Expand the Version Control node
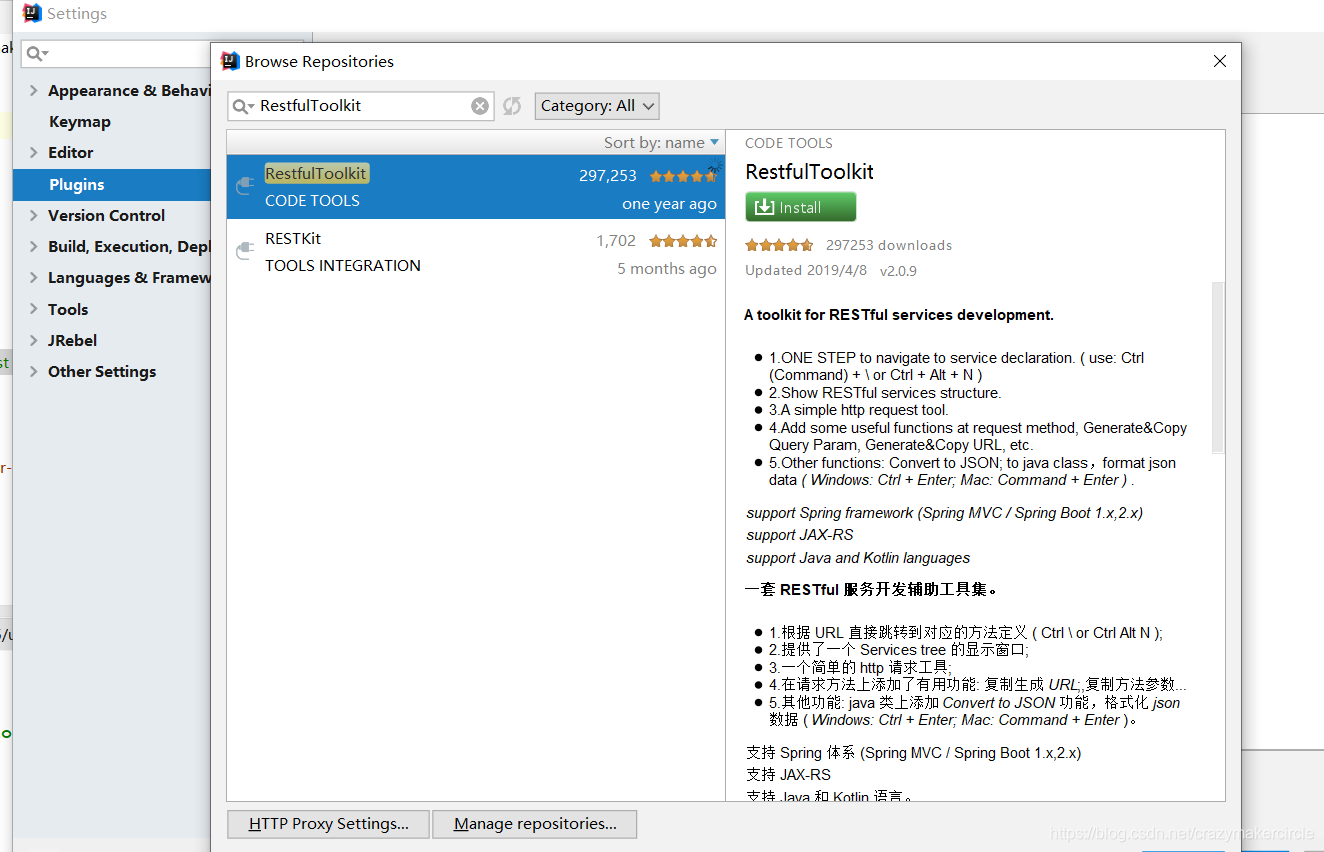 point(33,215)
